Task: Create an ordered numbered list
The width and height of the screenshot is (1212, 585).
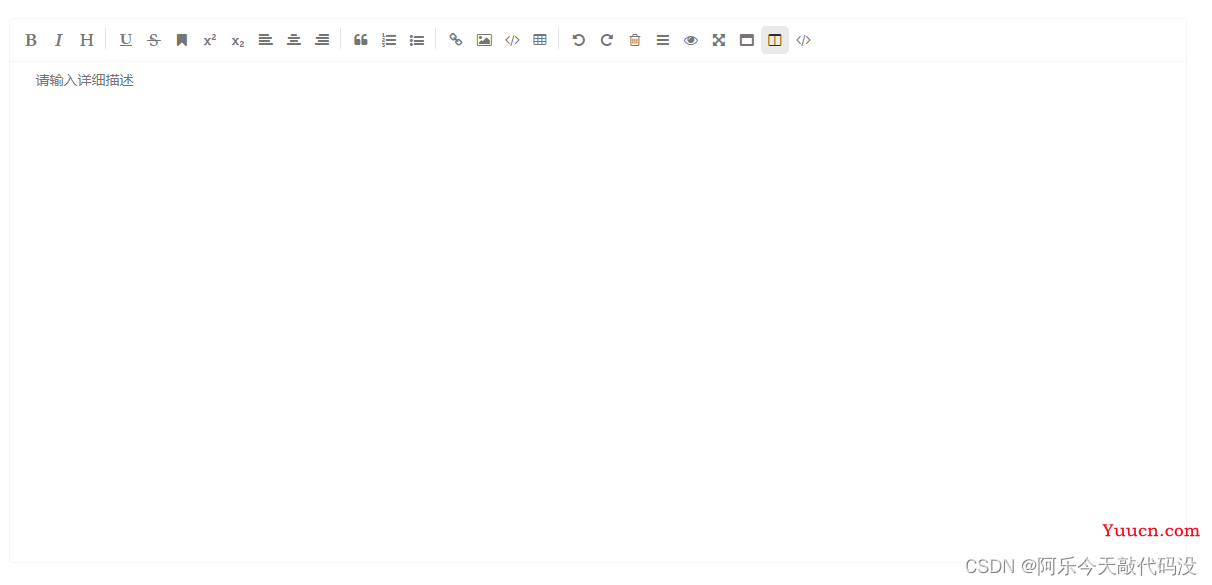Action: [389, 40]
